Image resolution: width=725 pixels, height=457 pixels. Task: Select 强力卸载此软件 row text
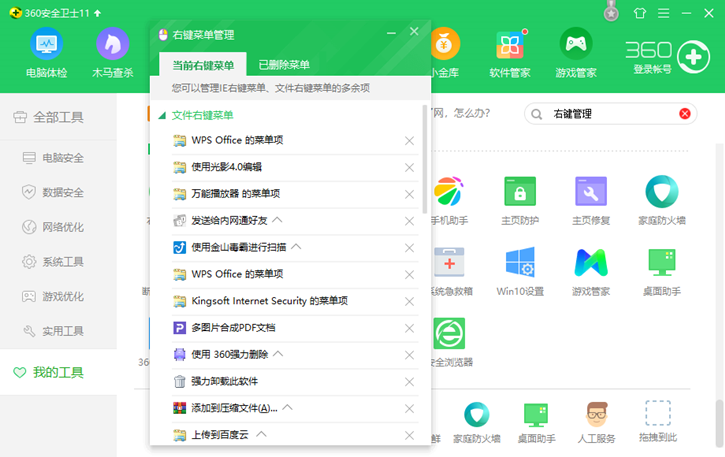click(x=224, y=382)
